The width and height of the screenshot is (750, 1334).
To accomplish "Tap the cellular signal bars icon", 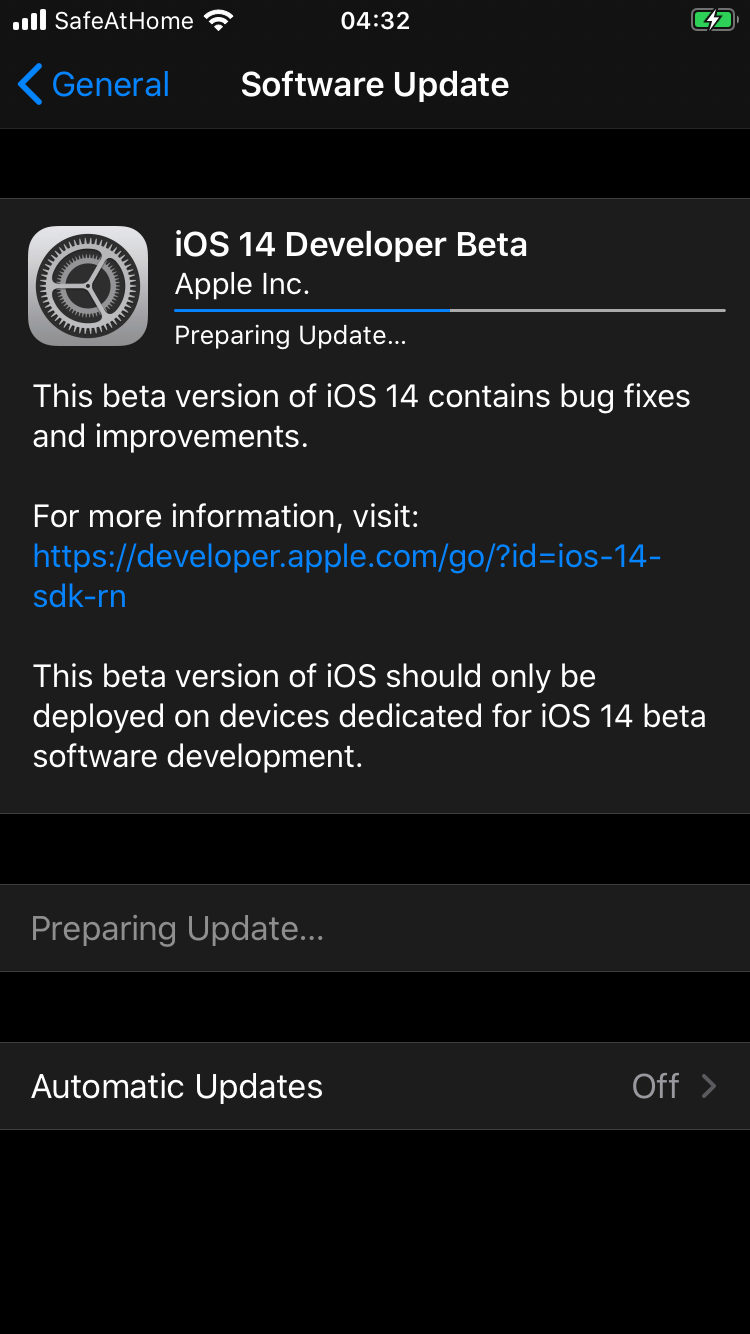I will pos(30,20).
